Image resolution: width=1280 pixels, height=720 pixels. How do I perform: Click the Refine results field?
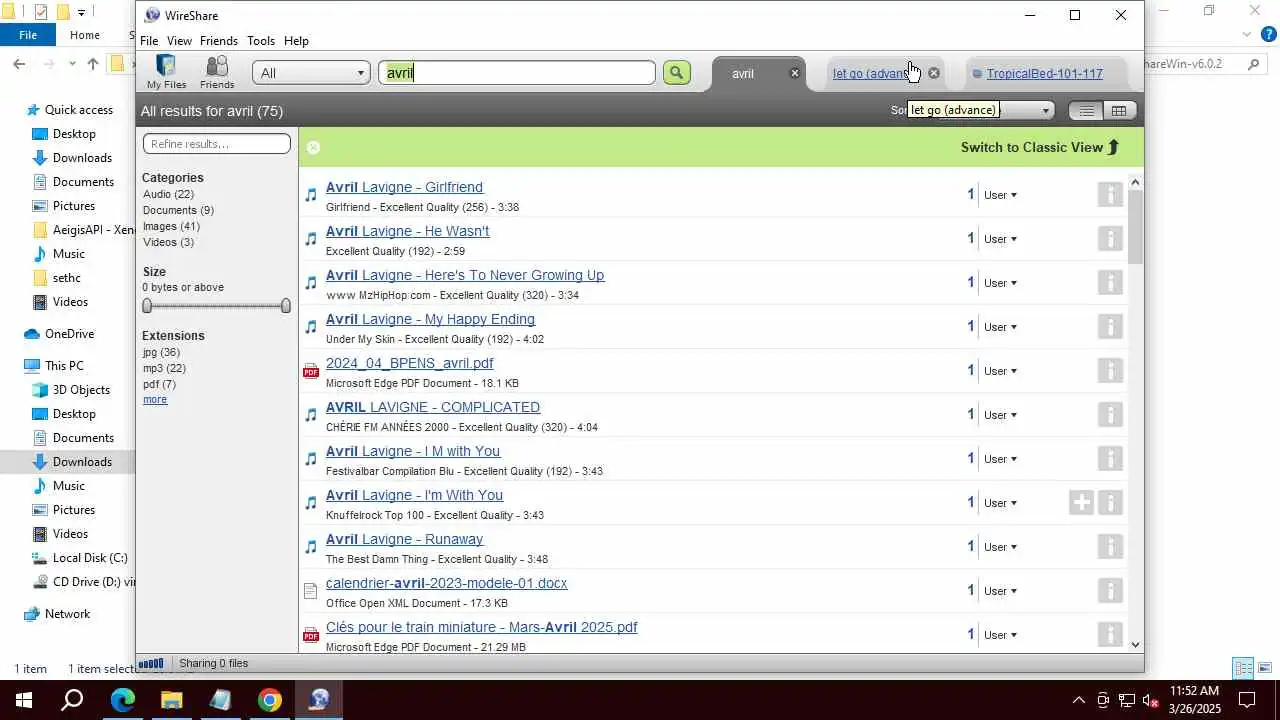coord(217,144)
